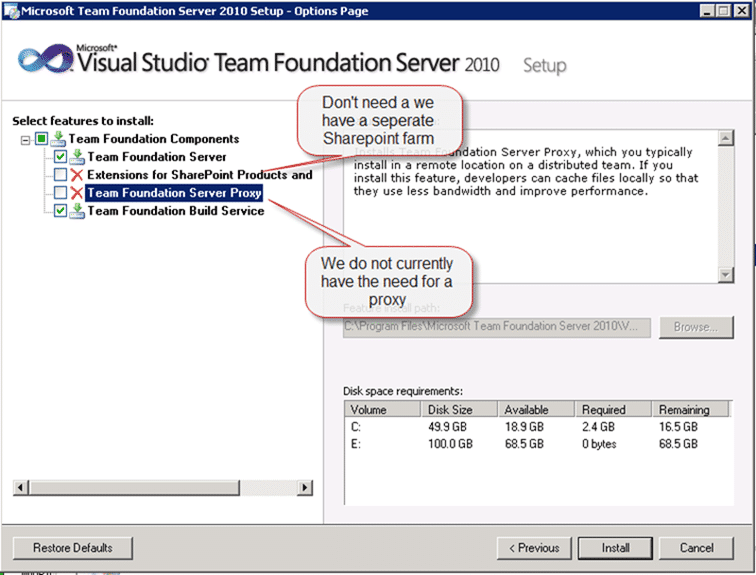Image resolution: width=756 pixels, height=575 pixels.
Task: Select Team Foundation Build Service item
Action: [176, 211]
